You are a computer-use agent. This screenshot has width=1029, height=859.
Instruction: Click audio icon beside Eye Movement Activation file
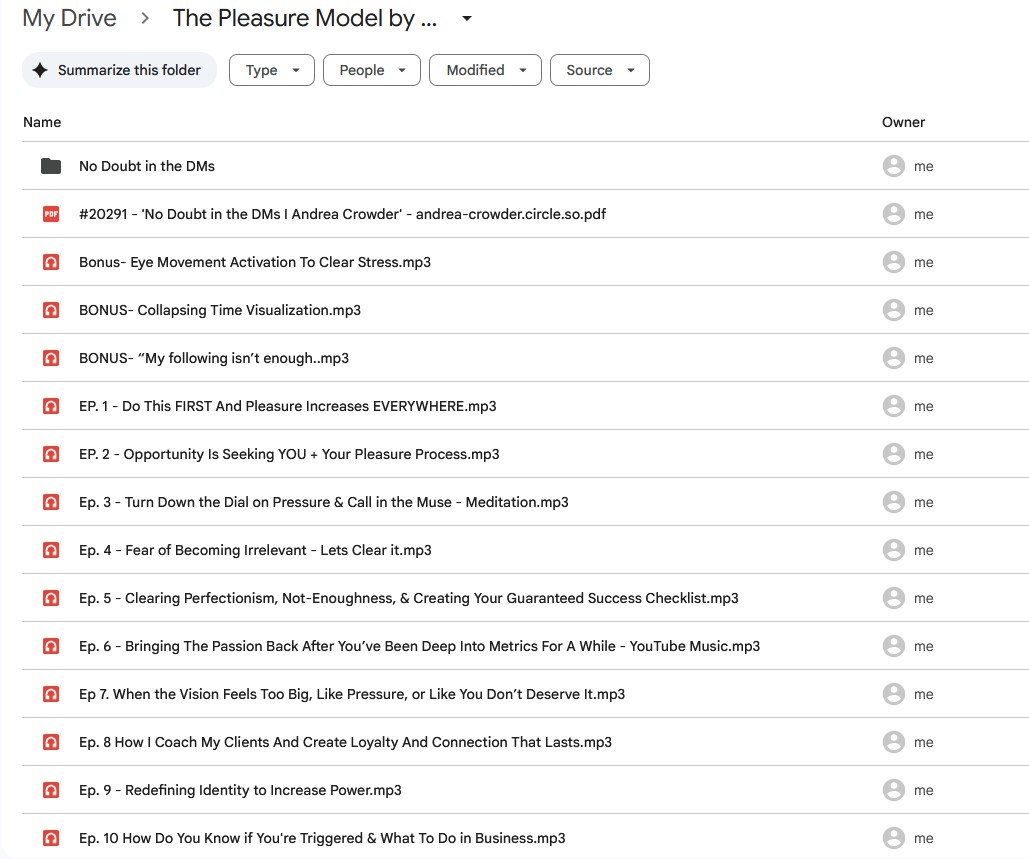pos(51,262)
